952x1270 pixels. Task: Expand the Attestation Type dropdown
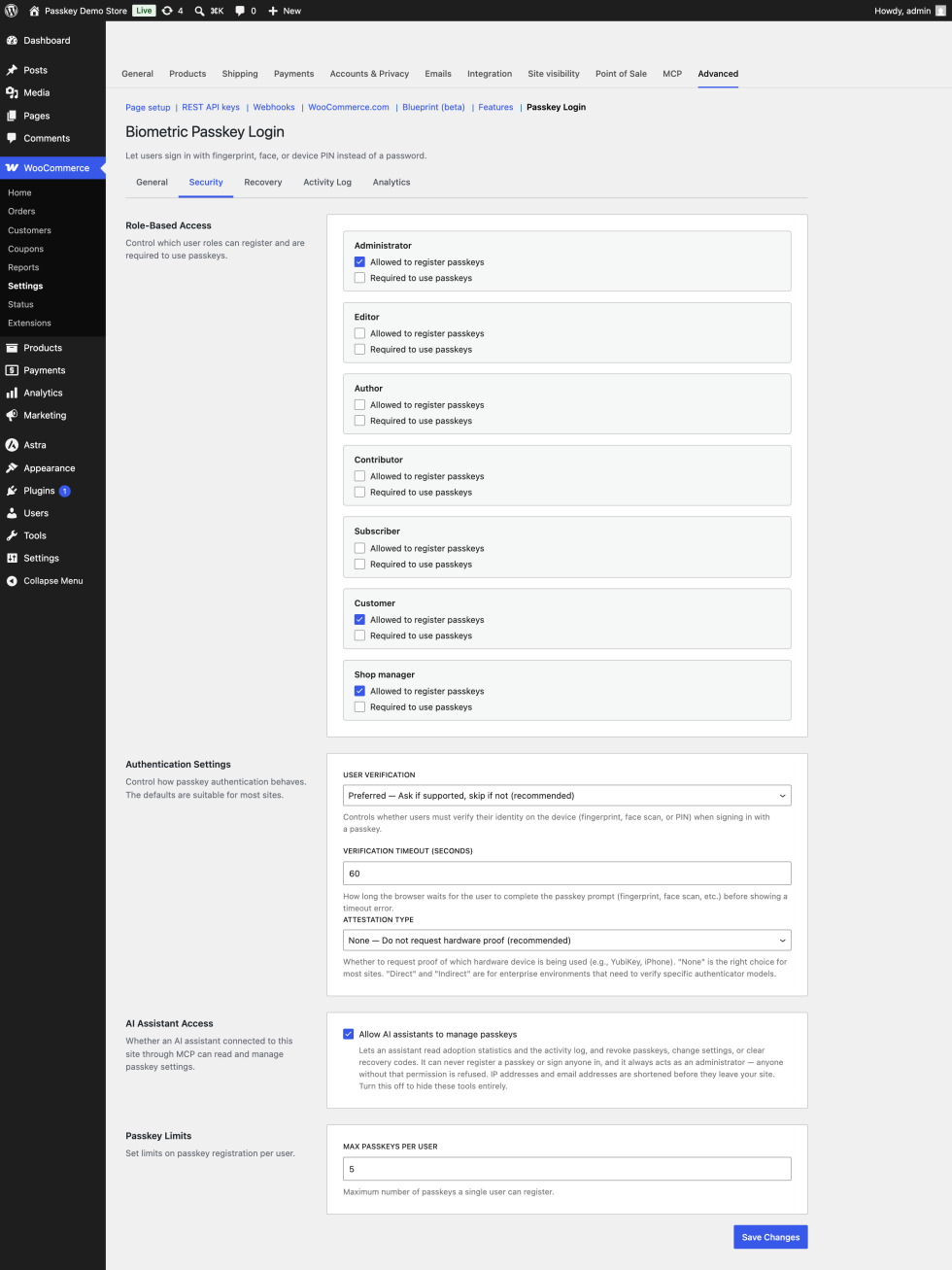567,941
